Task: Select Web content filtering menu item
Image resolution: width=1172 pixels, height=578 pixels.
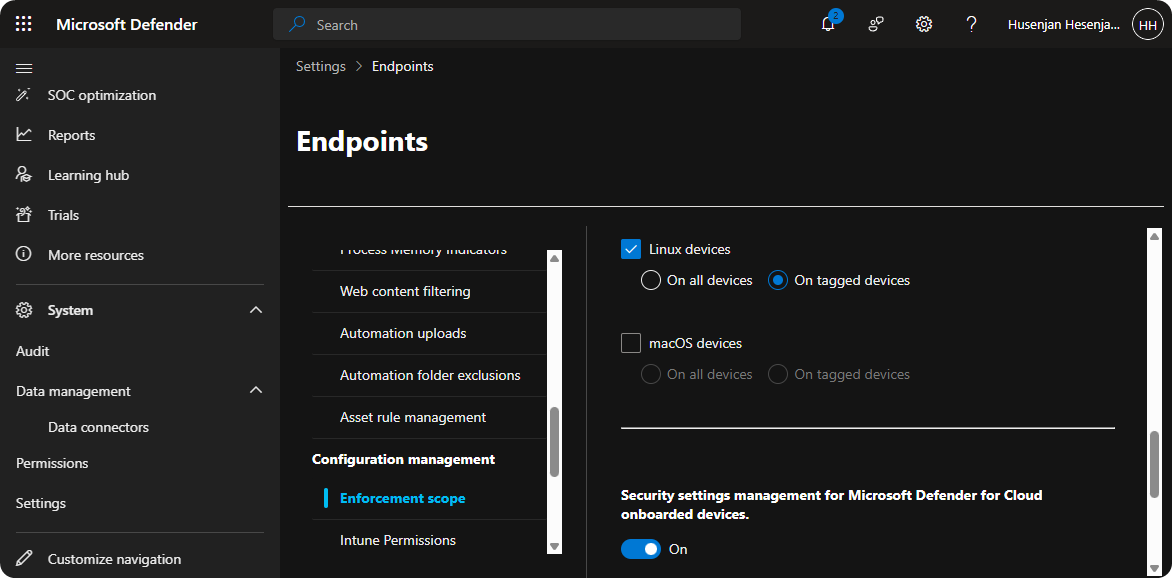Action: [405, 291]
